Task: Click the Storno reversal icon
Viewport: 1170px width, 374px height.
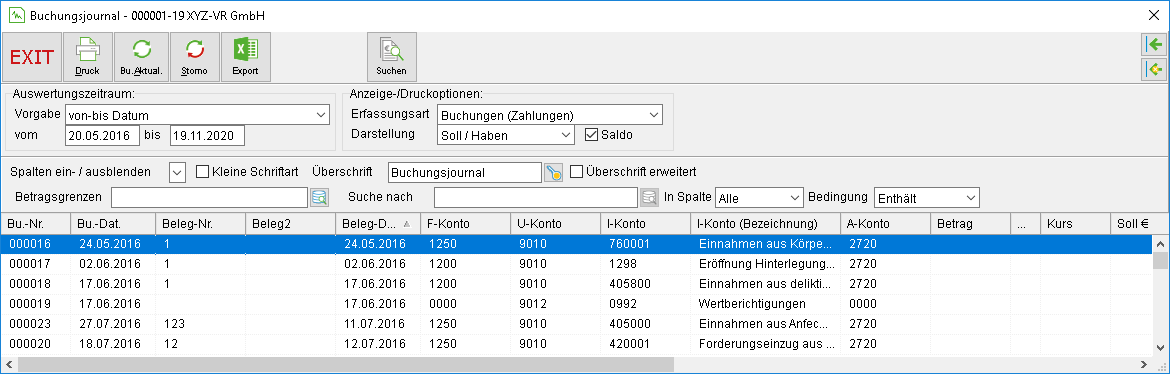Action: coord(195,57)
